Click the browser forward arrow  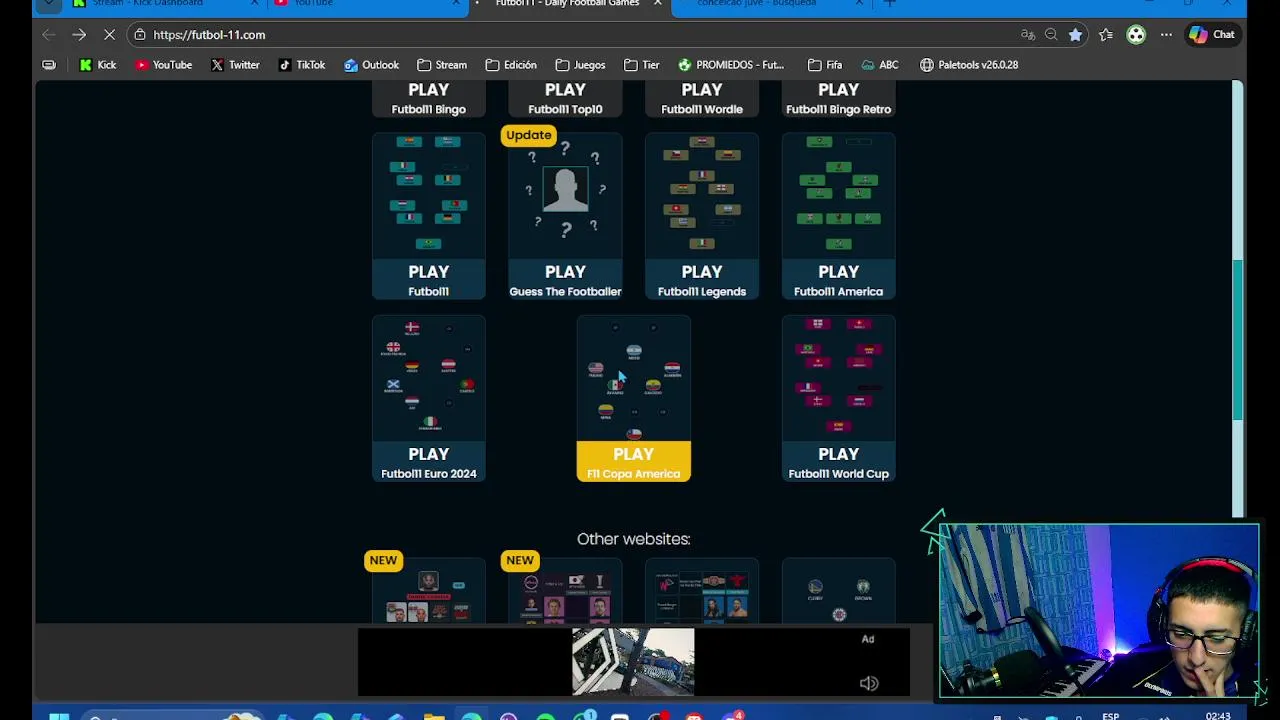pos(79,35)
